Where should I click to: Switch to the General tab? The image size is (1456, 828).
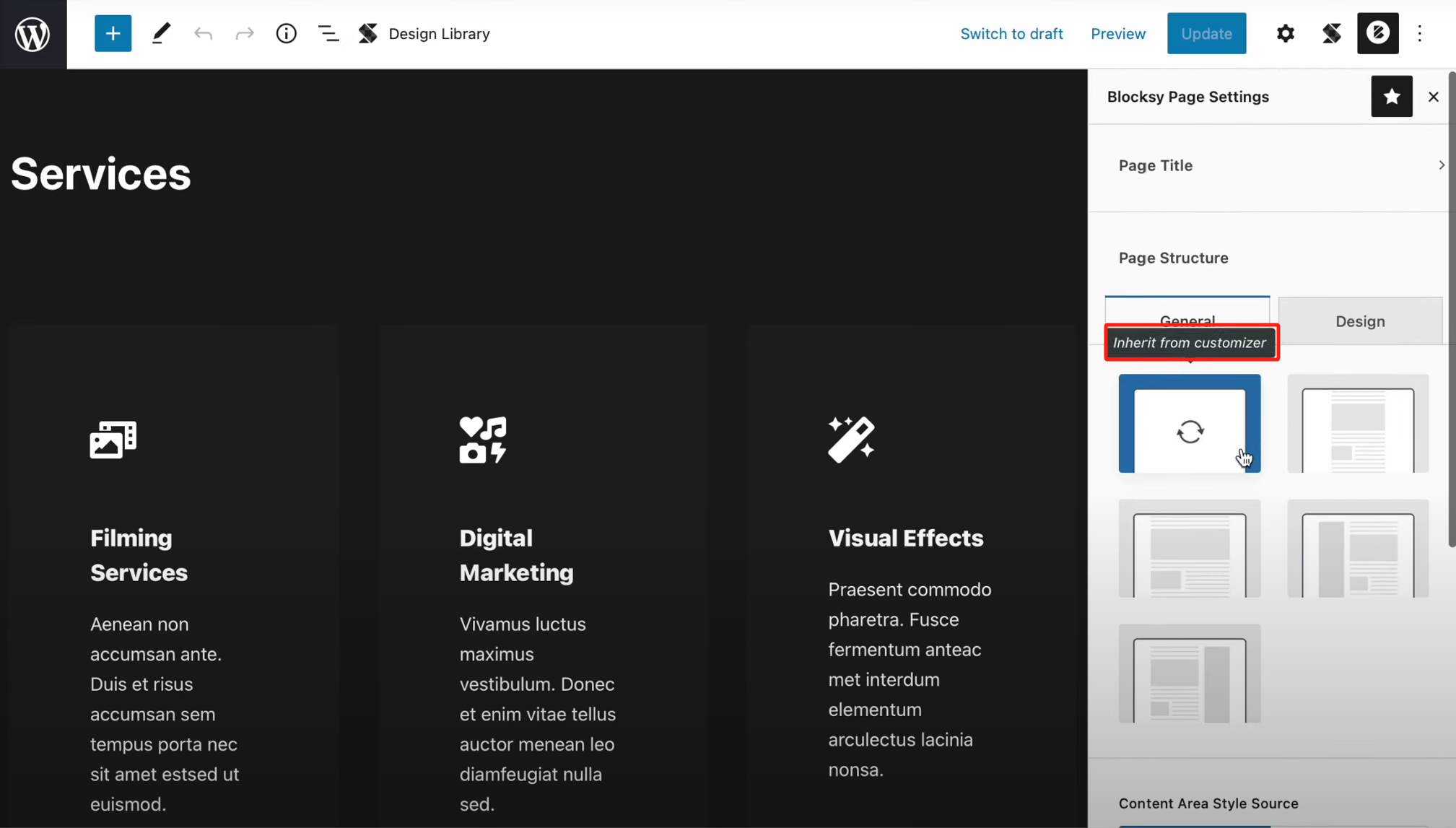pyautogui.click(x=1187, y=315)
